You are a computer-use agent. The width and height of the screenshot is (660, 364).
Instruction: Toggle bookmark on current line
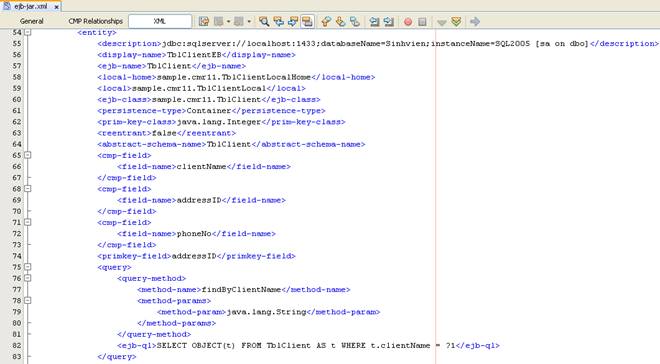click(355, 21)
